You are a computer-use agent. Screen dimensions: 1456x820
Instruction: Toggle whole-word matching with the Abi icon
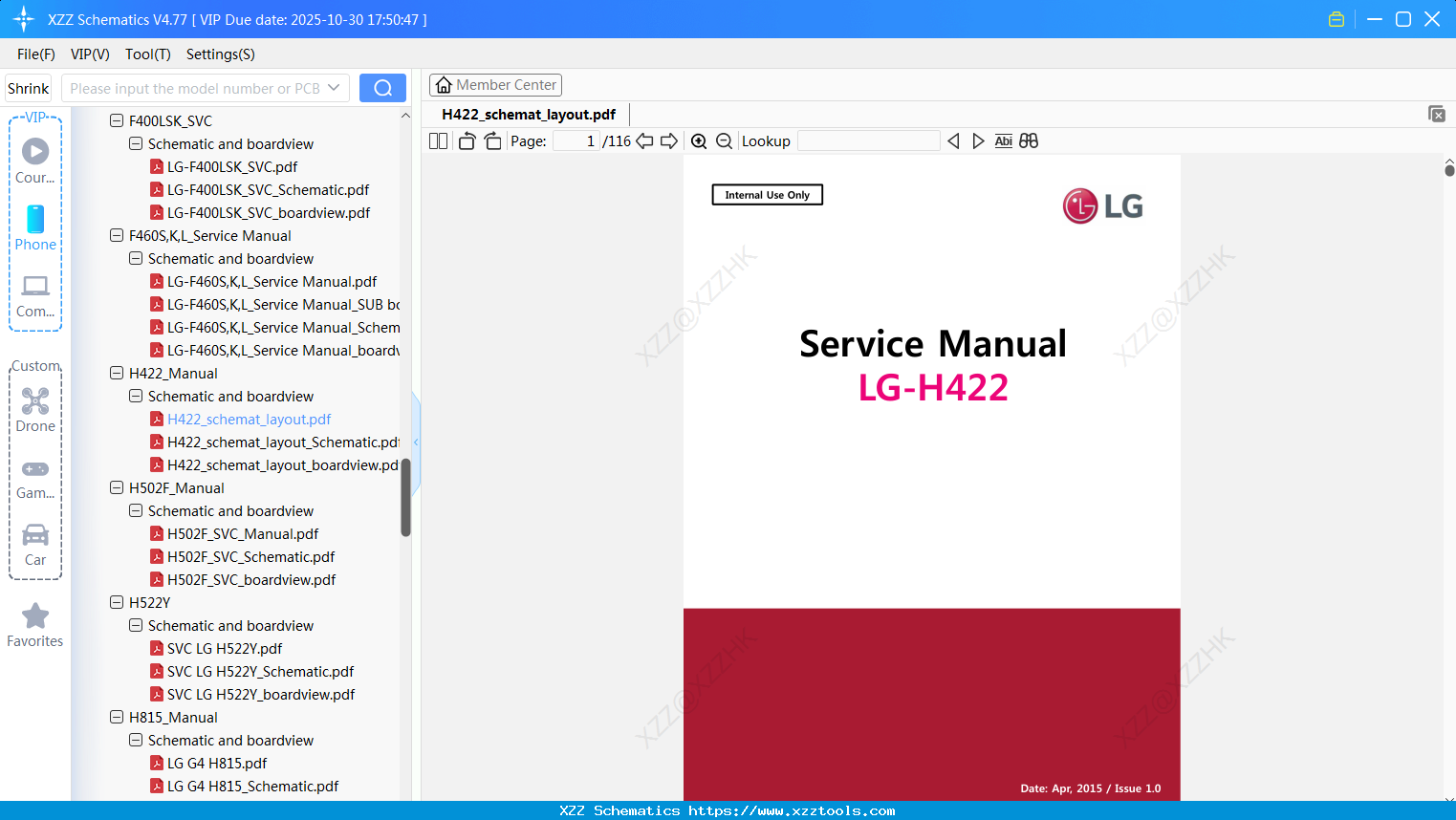1003,140
